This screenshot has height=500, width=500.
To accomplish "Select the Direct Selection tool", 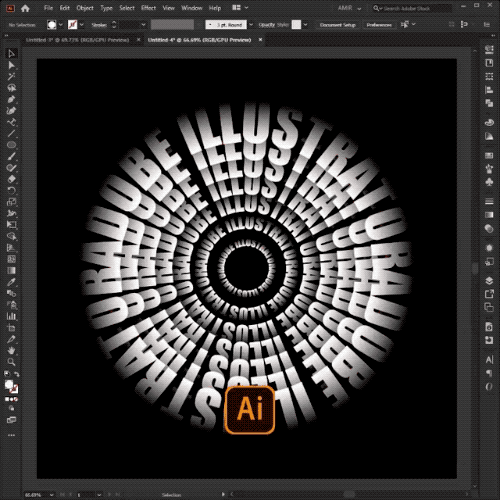I will pyautogui.click(x=11, y=65).
